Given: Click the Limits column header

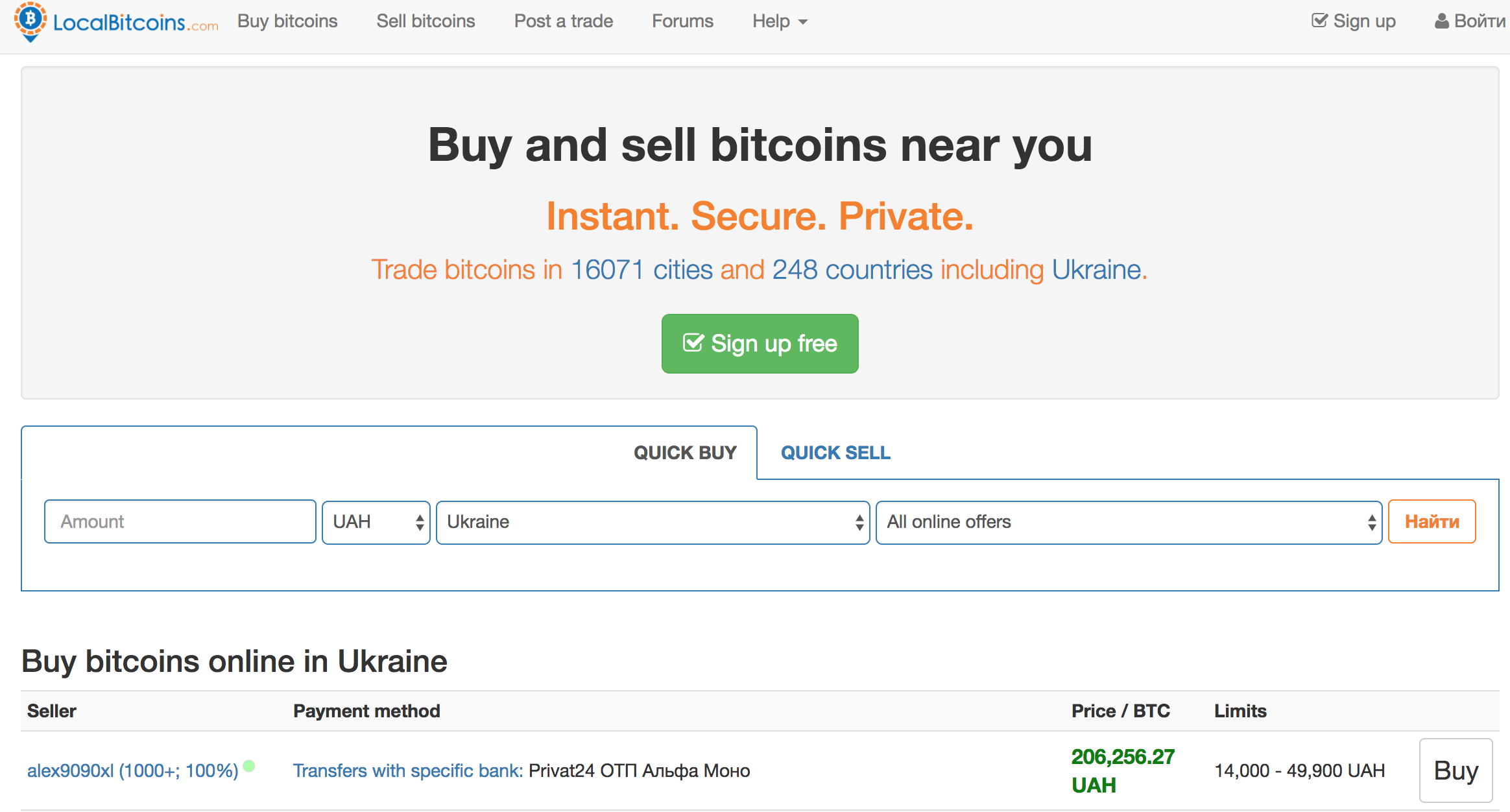Looking at the screenshot, I should pos(1240,711).
